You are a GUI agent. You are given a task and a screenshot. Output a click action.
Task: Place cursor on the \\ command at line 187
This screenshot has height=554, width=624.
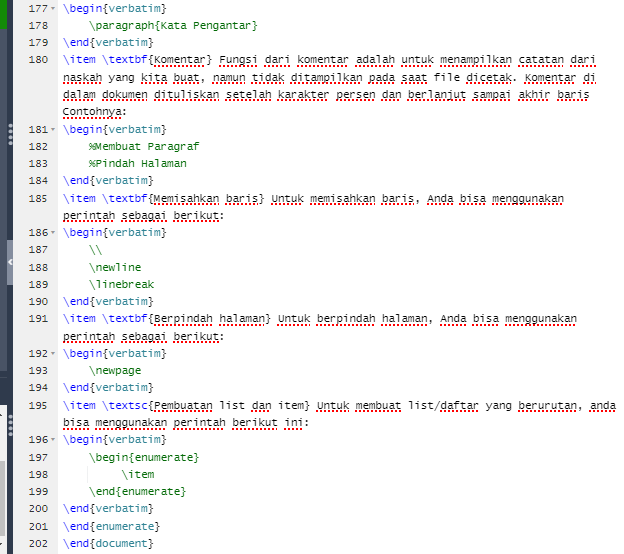96,250
